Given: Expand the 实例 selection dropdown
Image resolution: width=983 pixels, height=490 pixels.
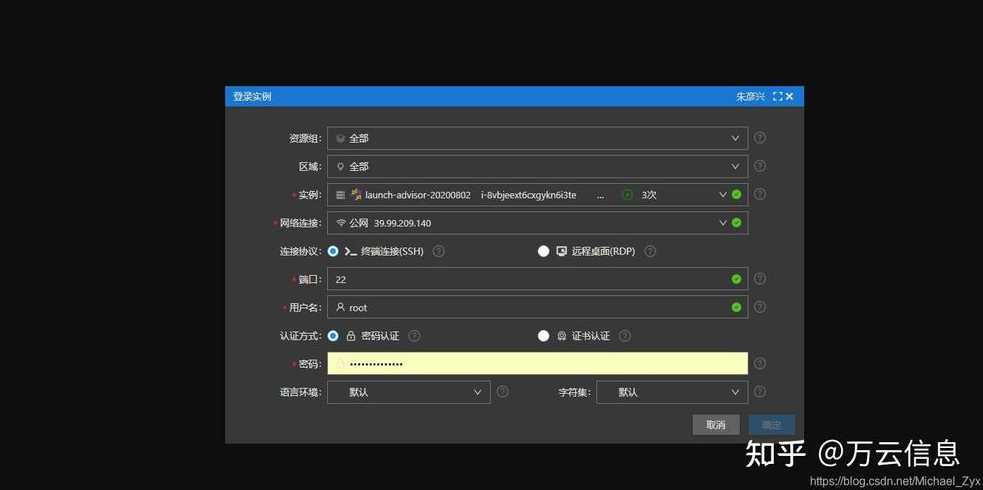Looking at the screenshot, I should tap(537, 195).
